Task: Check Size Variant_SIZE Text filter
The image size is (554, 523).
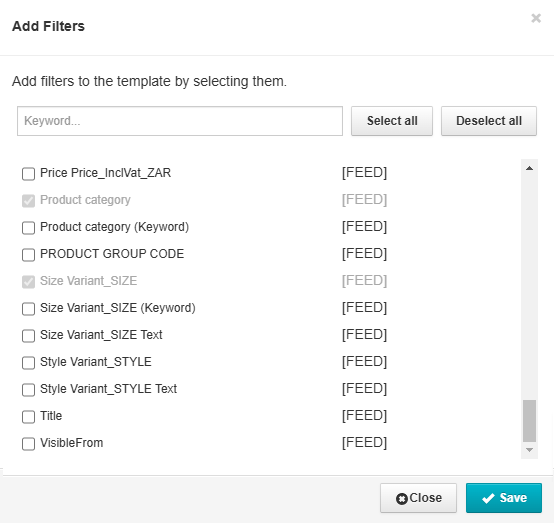Action: click(28, 336)
